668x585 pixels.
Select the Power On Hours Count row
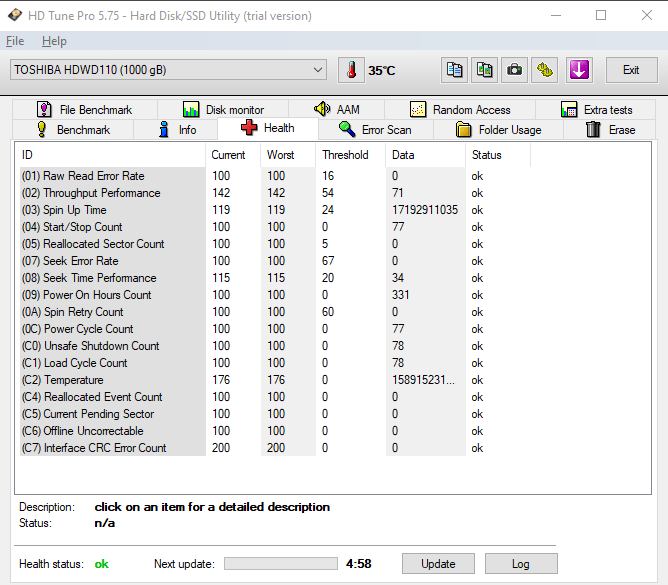click(x=275, y=295)
